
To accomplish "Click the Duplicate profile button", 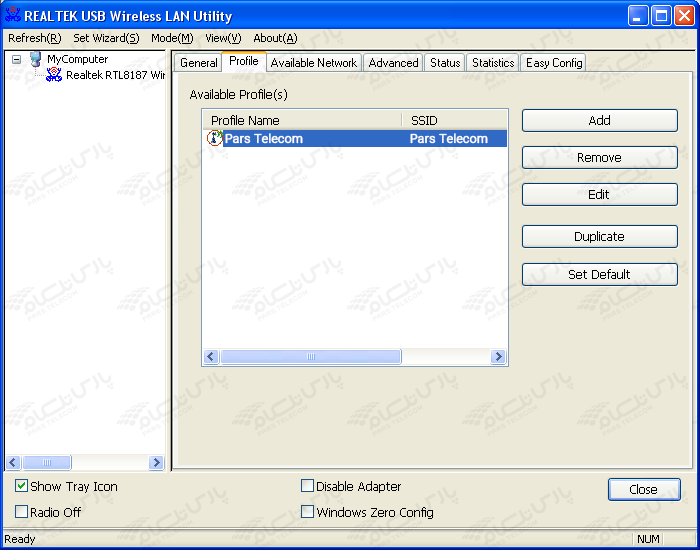I will coord(600,237).
